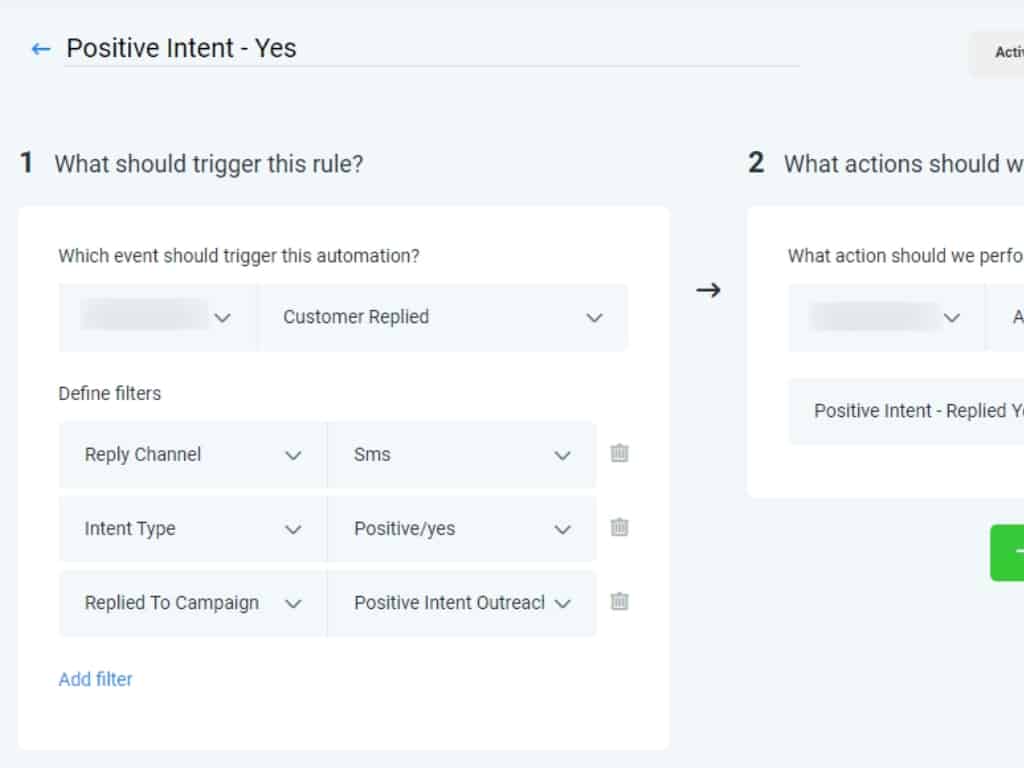Screen dimensions: 1024x768
Task: Open the Replied To Campaign field dropdown
Action: pos(192,603)
